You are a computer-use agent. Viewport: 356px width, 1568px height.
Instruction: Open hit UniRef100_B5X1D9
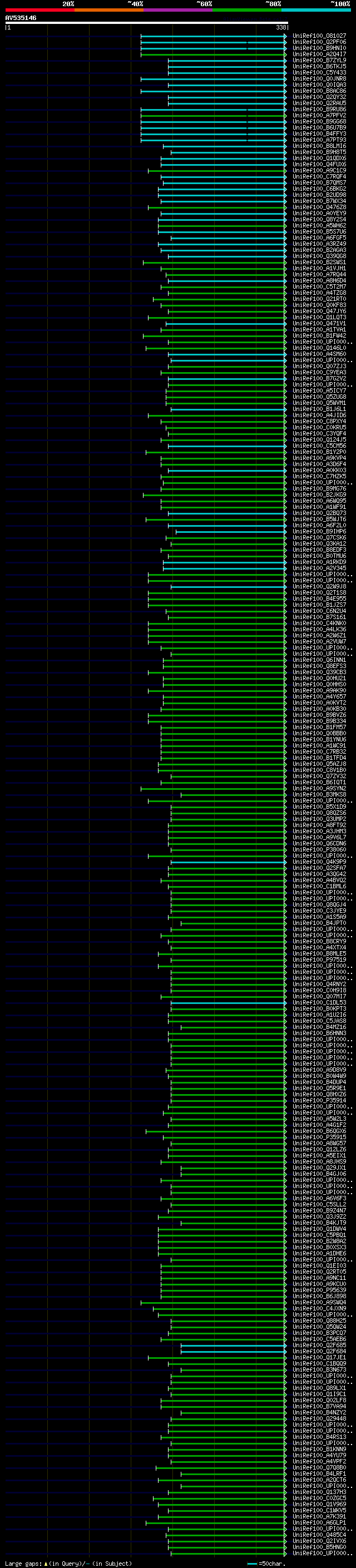[319, 807]
